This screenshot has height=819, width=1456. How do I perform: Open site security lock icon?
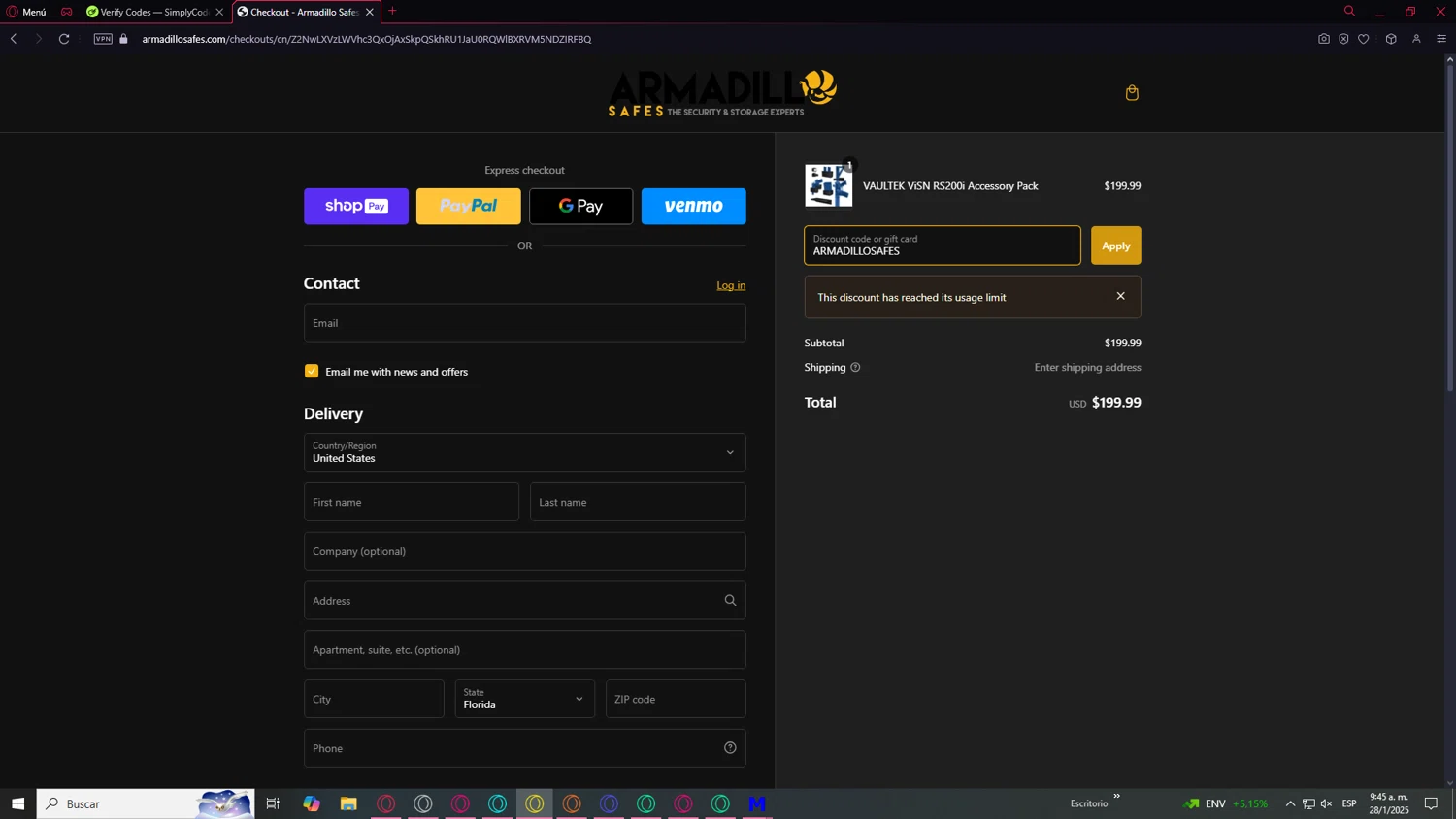pyautogui.click(x=123, y=39)
